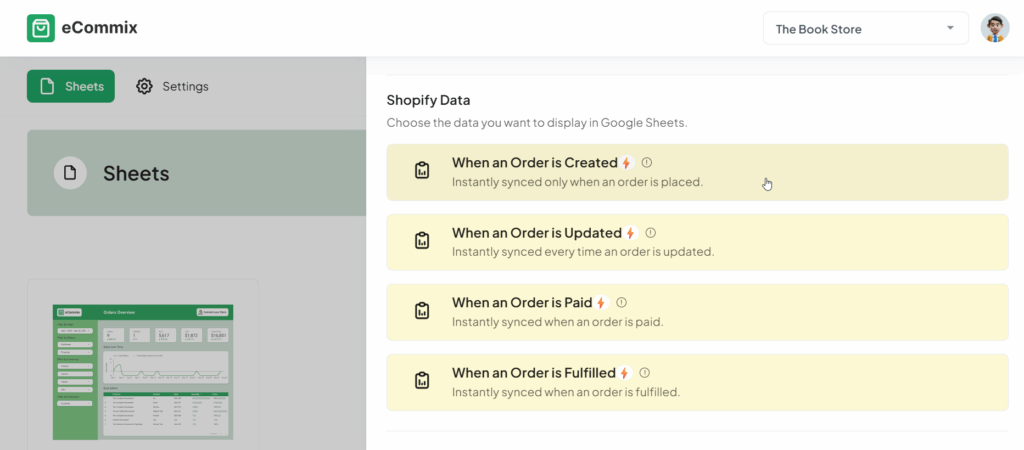Click the eCommix brand name text
The image size is (1024, 450).
pyautogui.click(x=99, y=28)
